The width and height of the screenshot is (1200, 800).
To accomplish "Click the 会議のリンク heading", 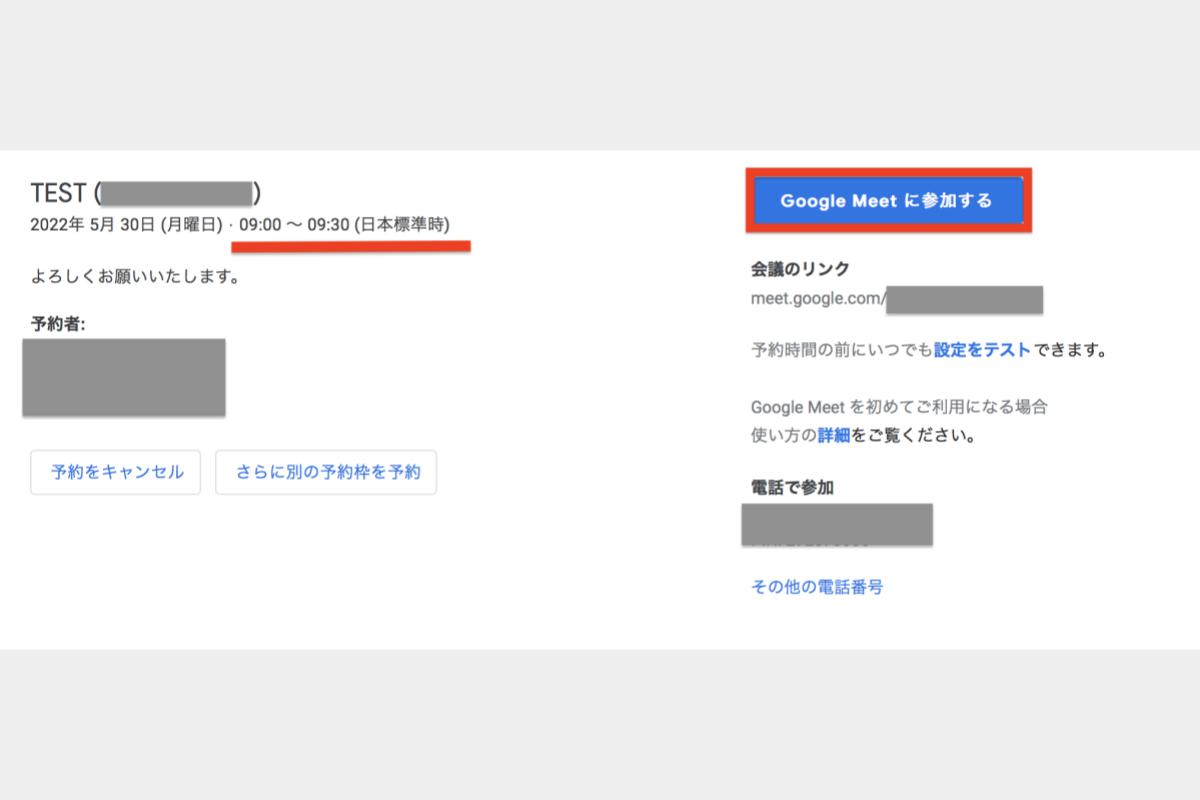I will pyautogui.click(x=800, y=268).
